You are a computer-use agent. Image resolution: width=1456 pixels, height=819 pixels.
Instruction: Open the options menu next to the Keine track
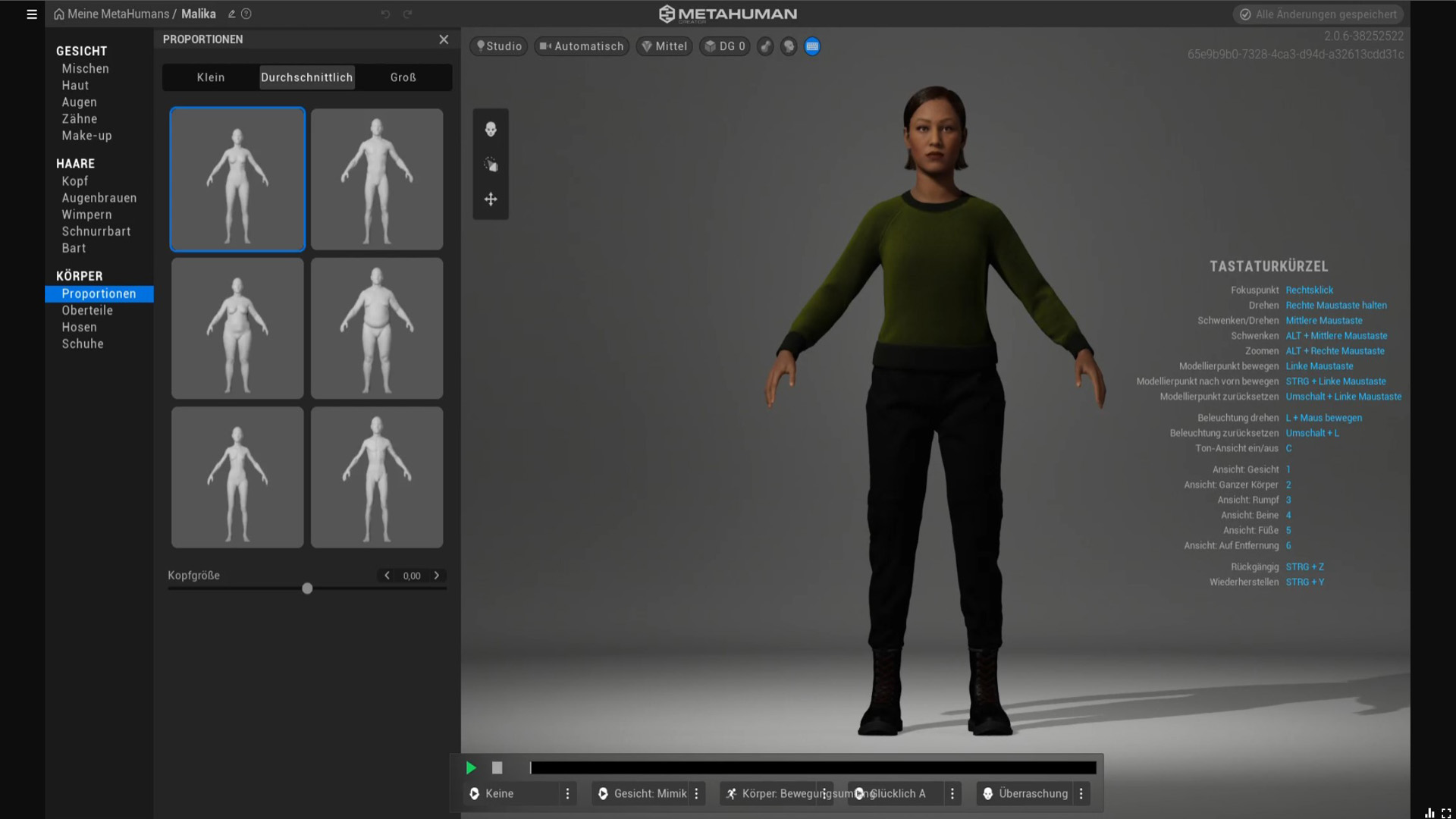click(x=567, y=793)
